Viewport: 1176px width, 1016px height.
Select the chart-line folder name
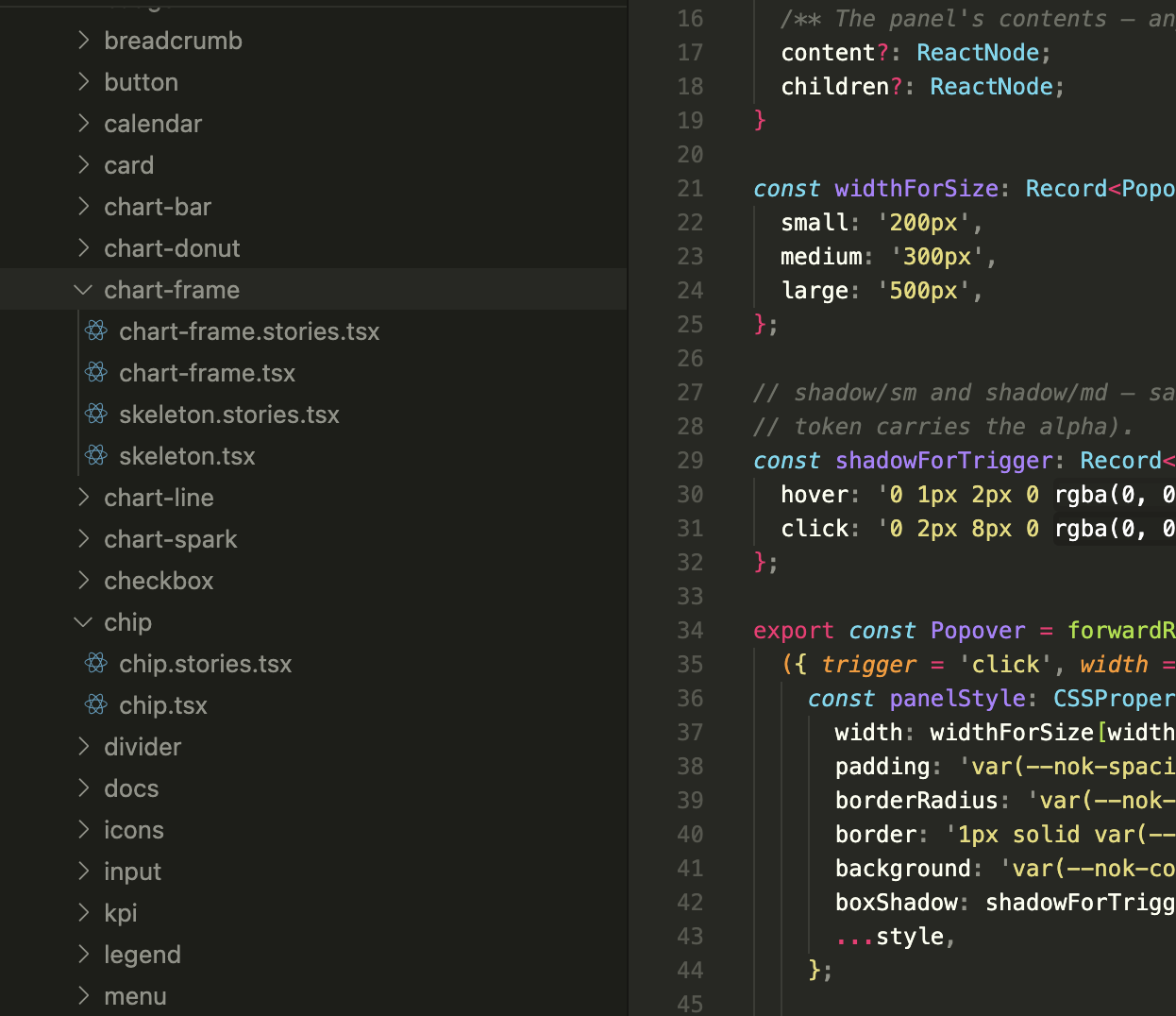click(x=159, y=498)
